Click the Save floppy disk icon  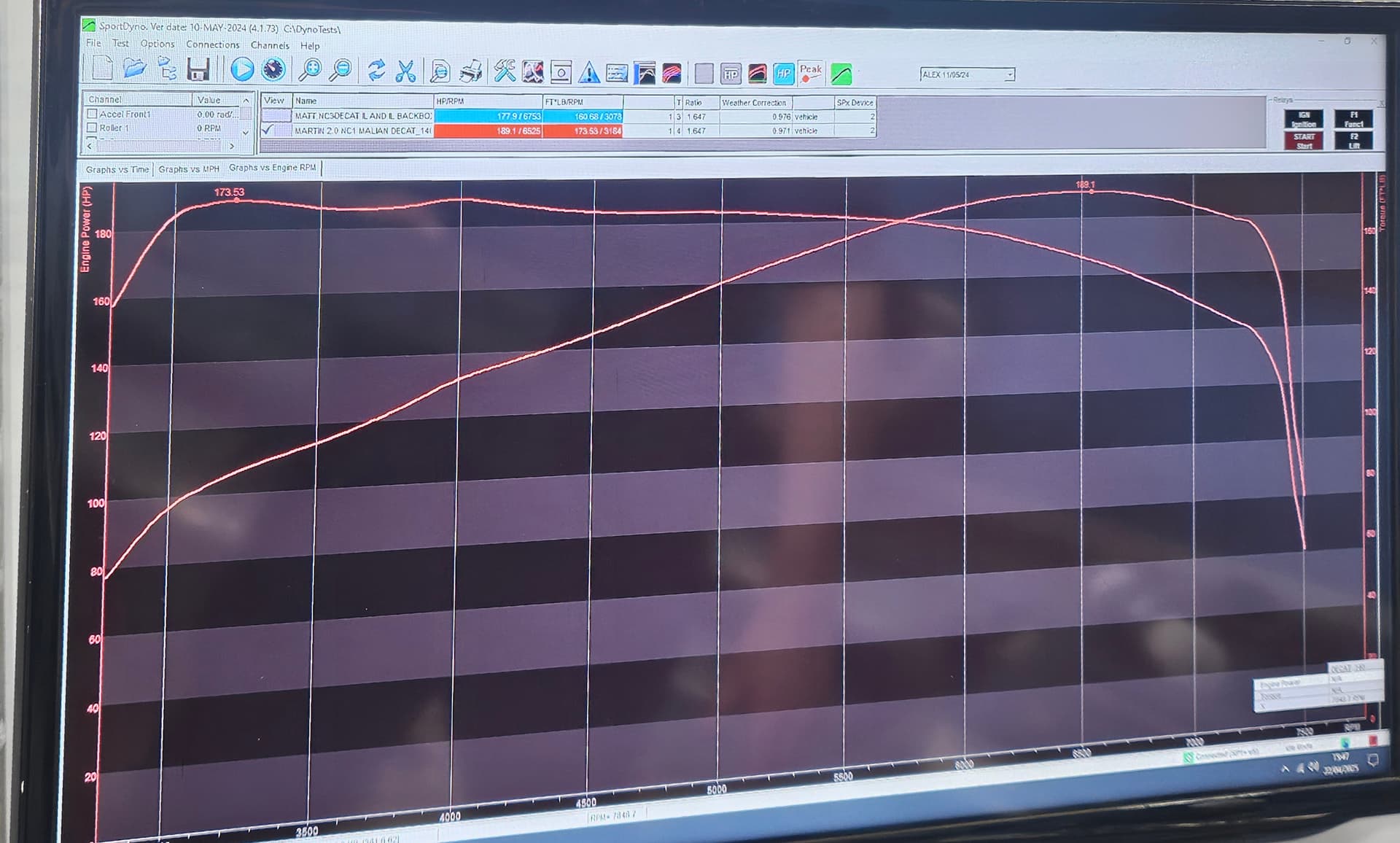pos(198,69)
